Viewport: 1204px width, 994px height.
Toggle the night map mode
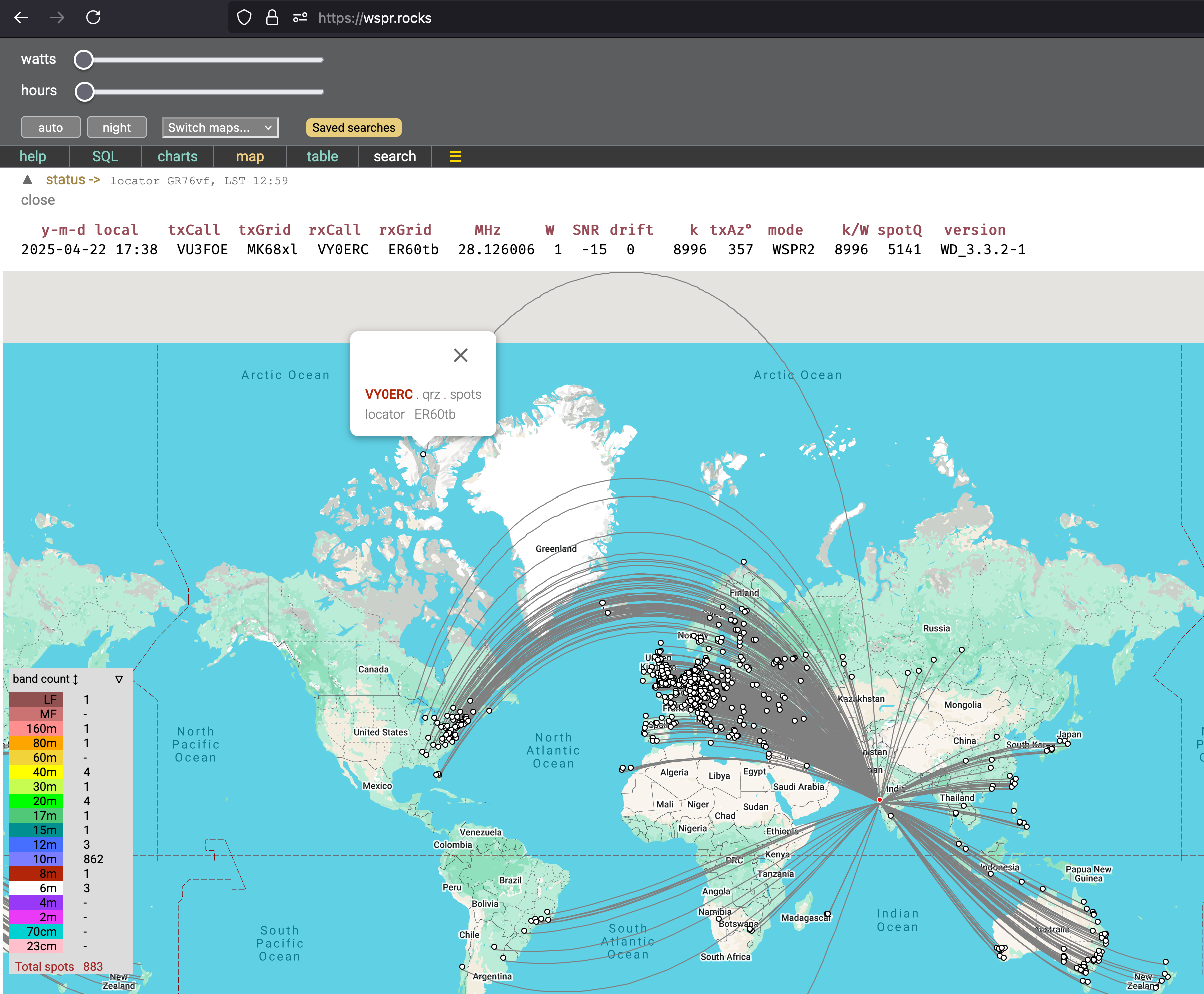[117, 127]
